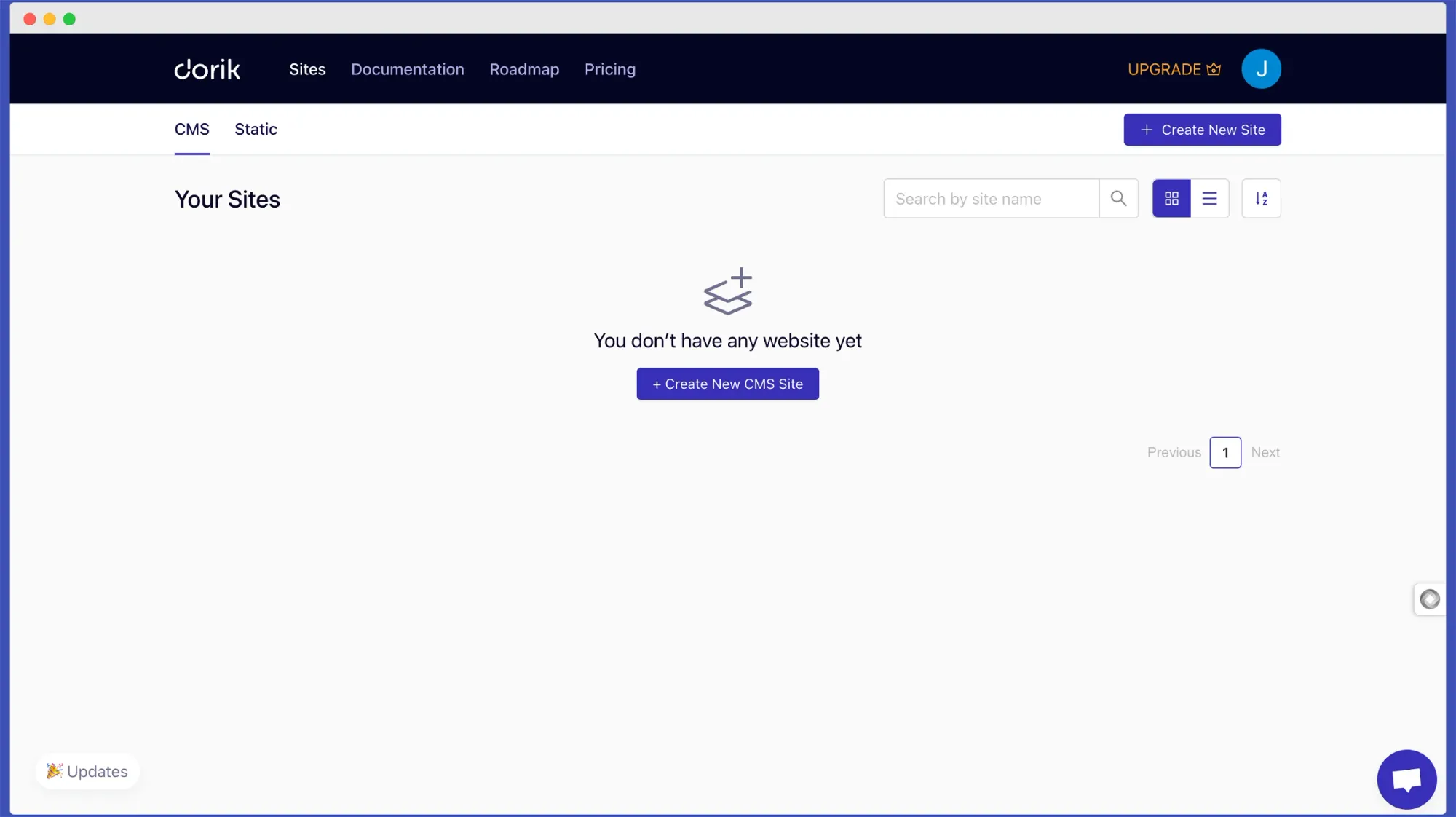1456x817 pixels.
Task: Open the A-Z sort options
Action: (x=1261, y=198)
